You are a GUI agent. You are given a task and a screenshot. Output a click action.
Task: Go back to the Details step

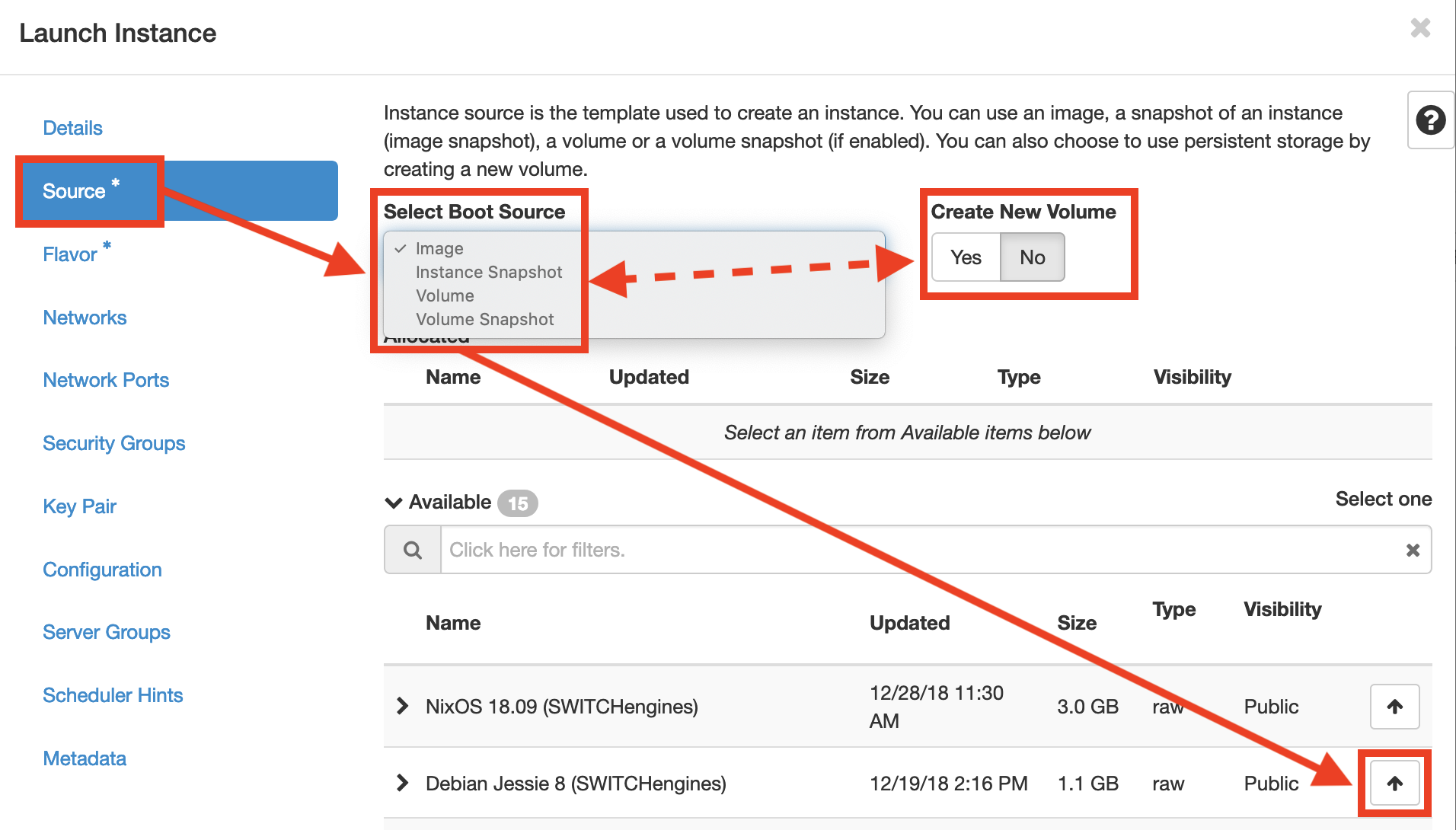pyautogui.click(x=72, y=128)
